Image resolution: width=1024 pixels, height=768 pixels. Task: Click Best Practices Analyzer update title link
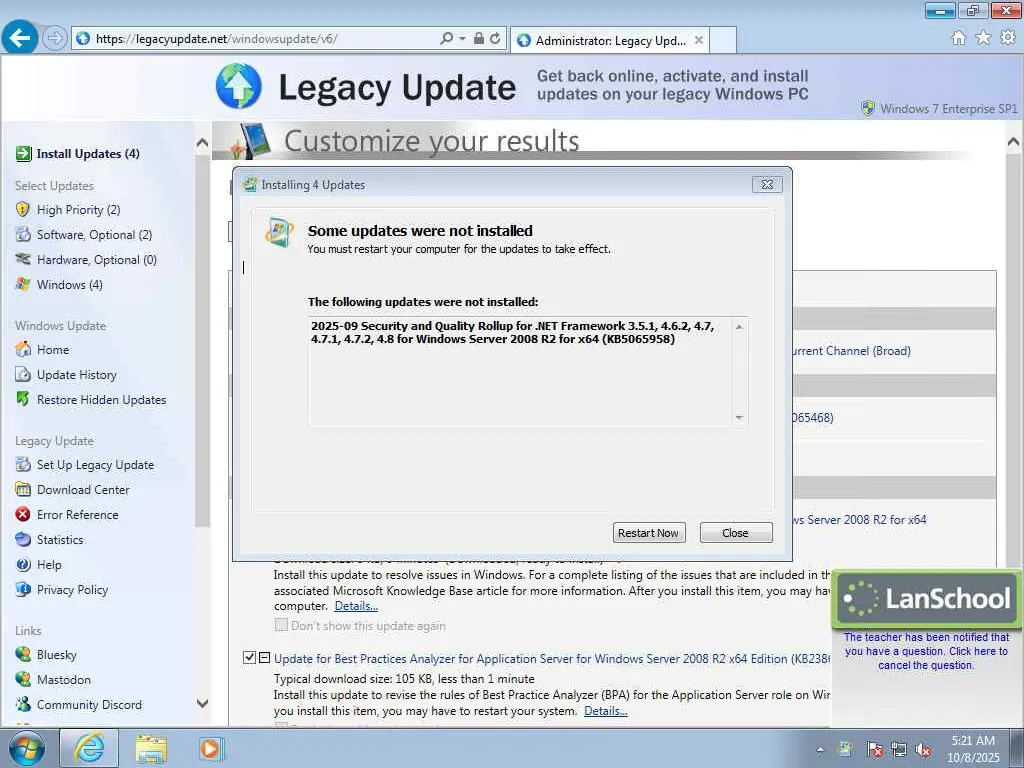551,658
